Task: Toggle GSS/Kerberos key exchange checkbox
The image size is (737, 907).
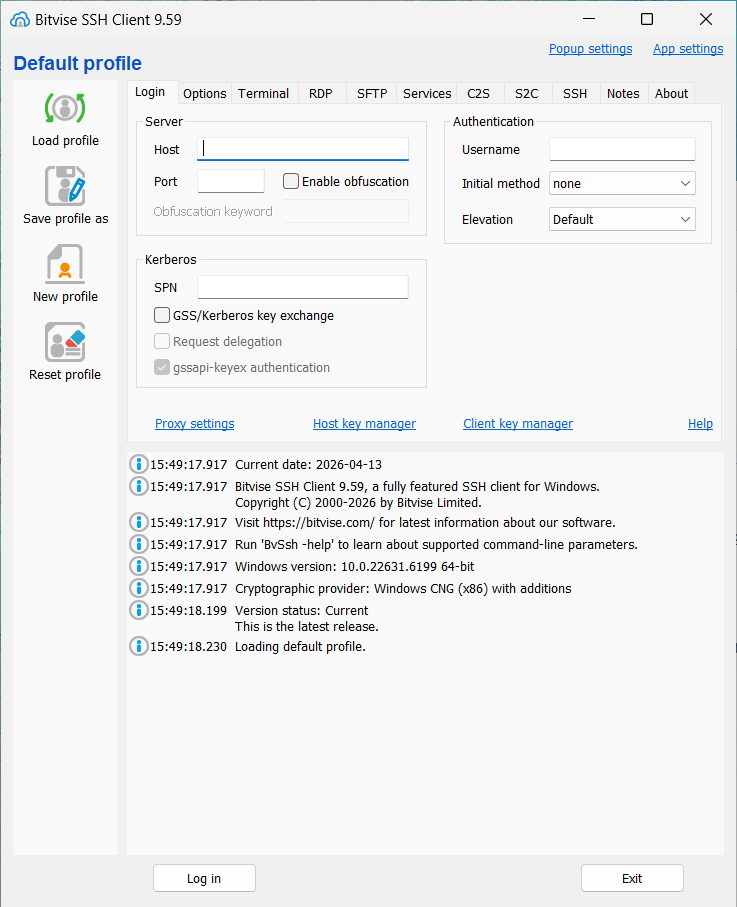Action: coord(162,315)
